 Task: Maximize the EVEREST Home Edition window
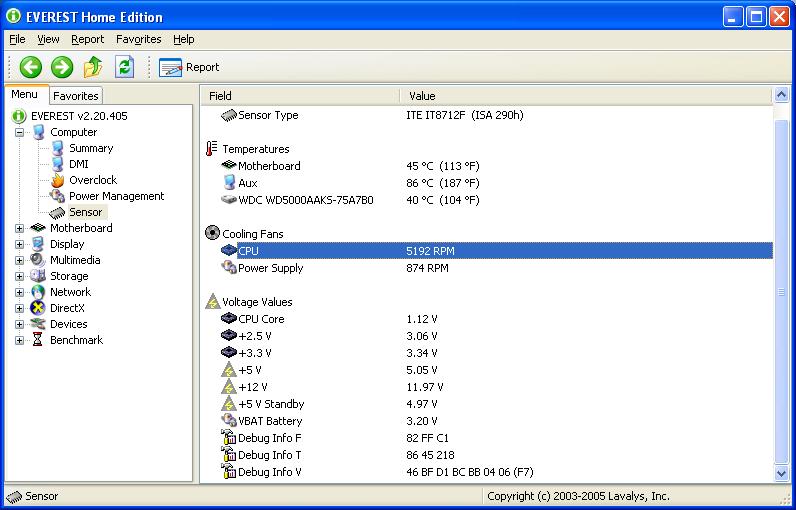point(756,17)
